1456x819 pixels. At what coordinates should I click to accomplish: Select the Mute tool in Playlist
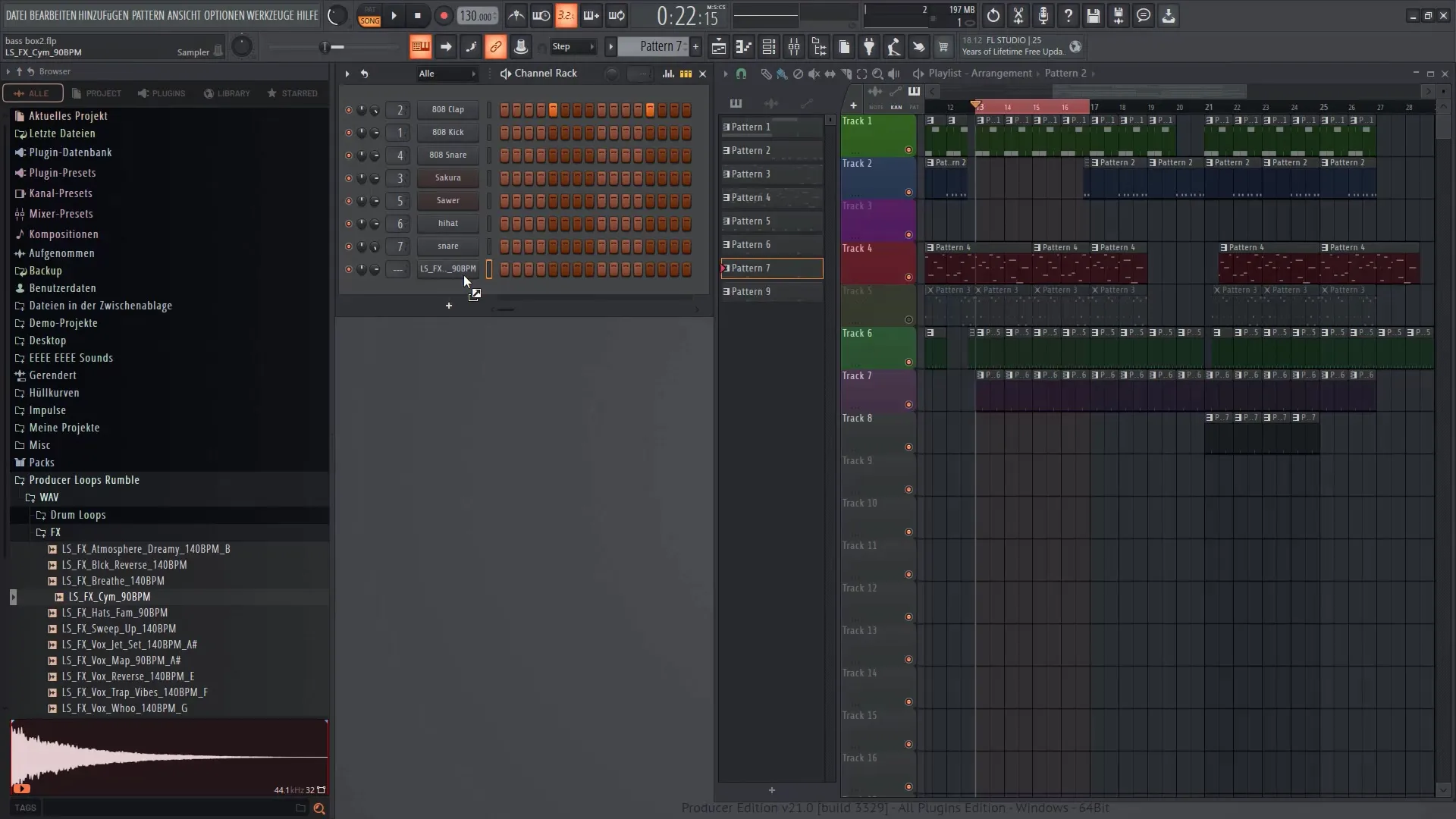click(814, 74)
